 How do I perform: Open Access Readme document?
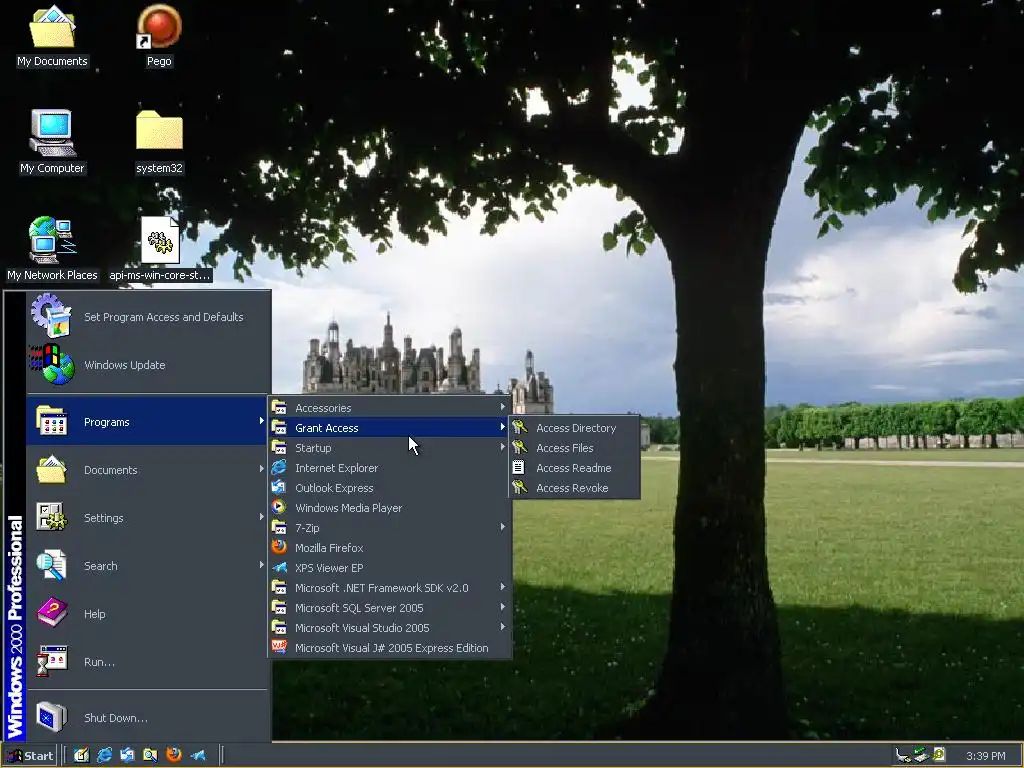574,468
